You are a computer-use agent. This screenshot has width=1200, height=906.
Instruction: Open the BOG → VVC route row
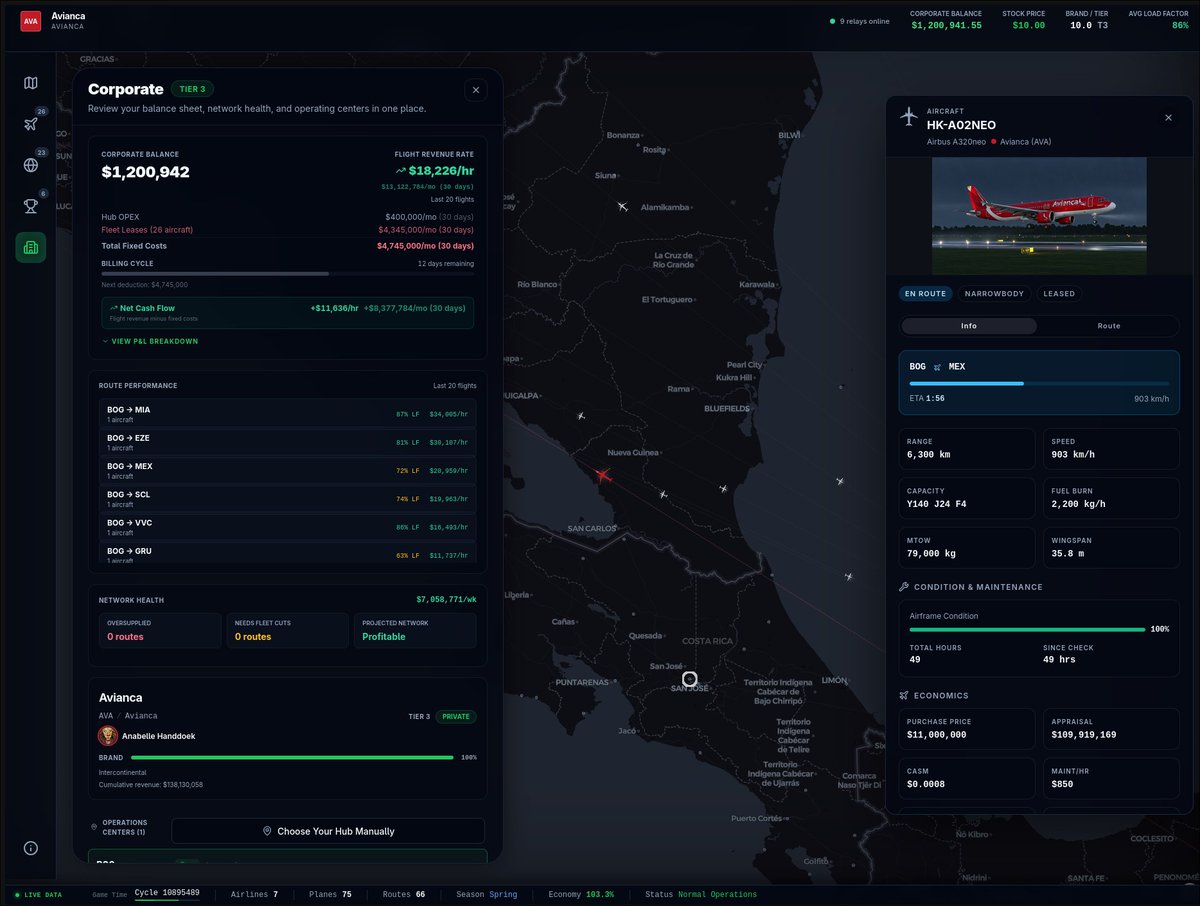click(288, 526)
